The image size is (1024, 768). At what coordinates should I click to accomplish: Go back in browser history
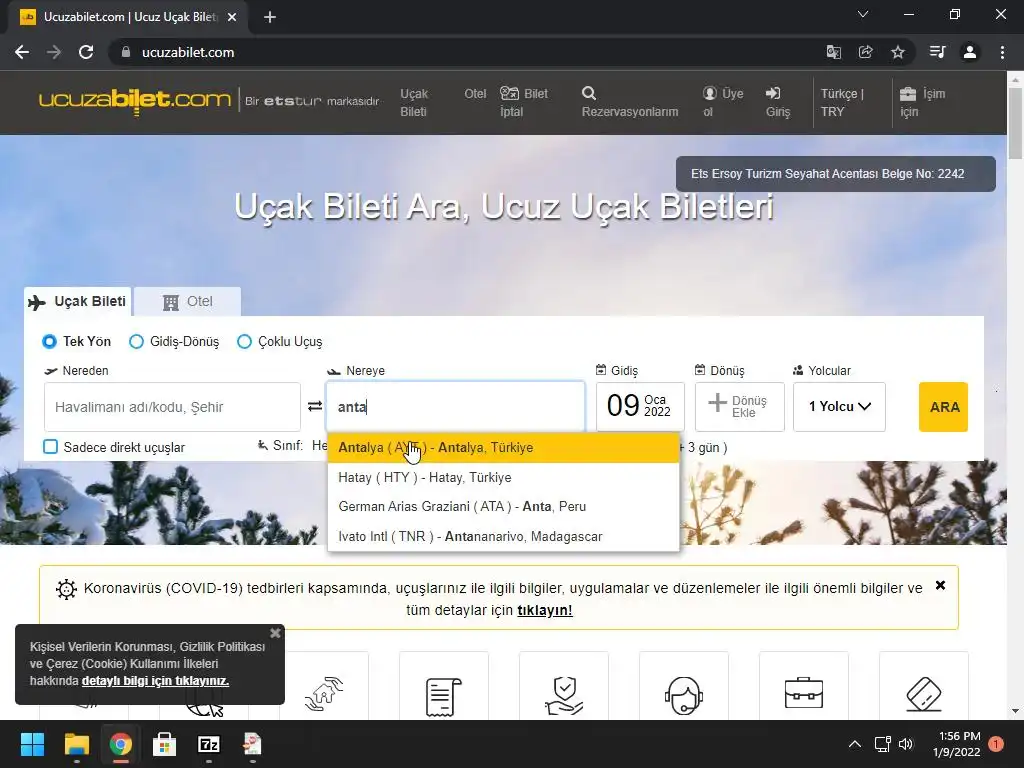click(x=22, y=52)
